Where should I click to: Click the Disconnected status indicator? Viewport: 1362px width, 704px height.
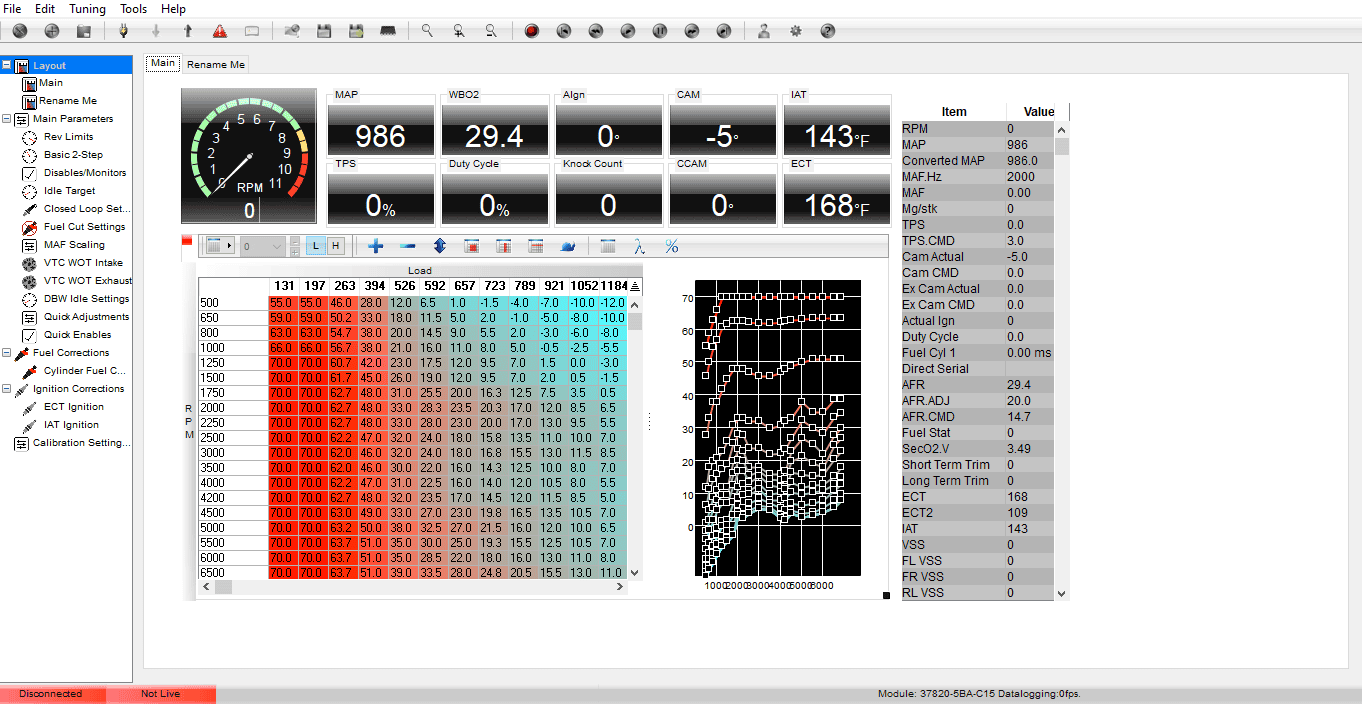pos(50,694)
